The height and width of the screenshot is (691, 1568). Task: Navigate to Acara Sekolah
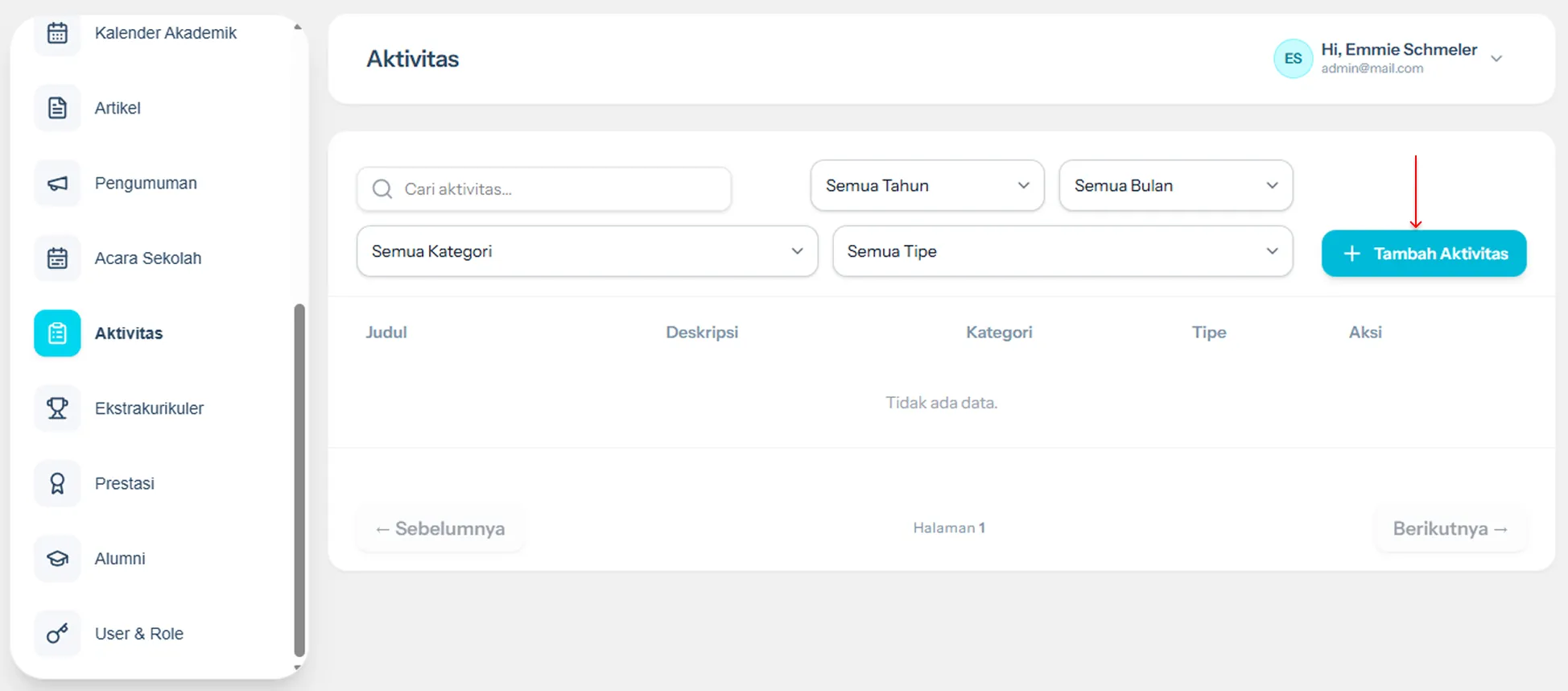pyautogui.click(x=148, y=259)
